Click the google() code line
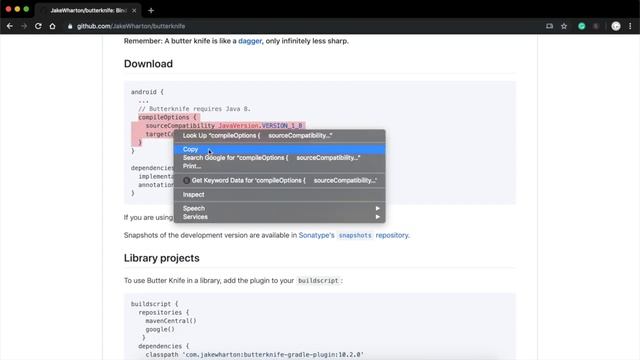This screenshot has height=360, width=640. [160, 329]
